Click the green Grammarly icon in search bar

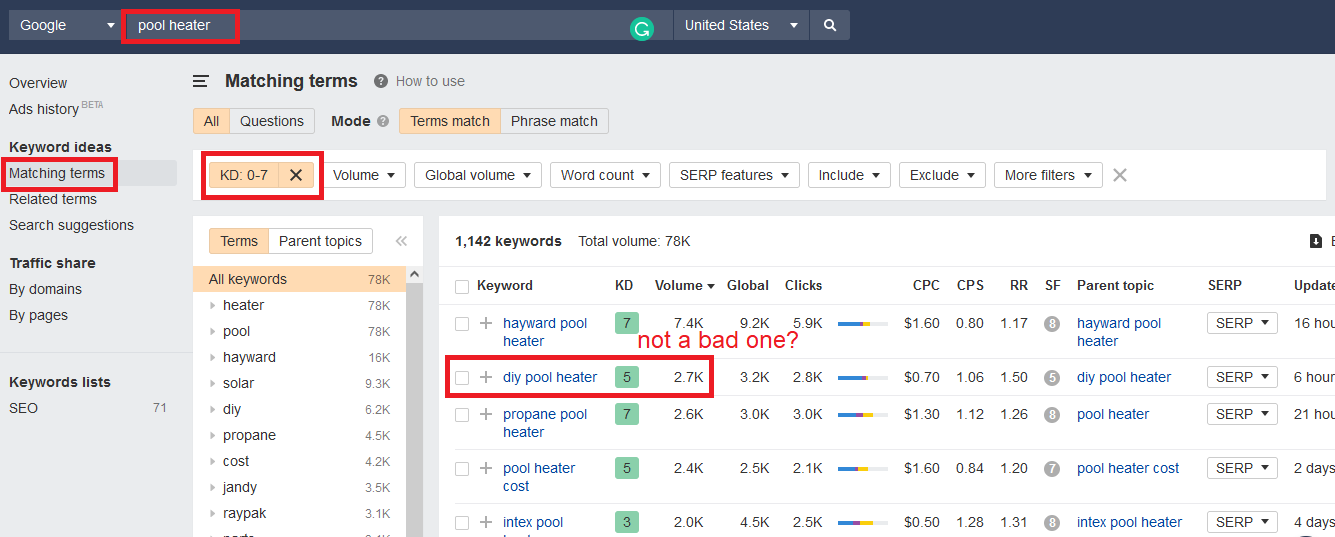641,30
